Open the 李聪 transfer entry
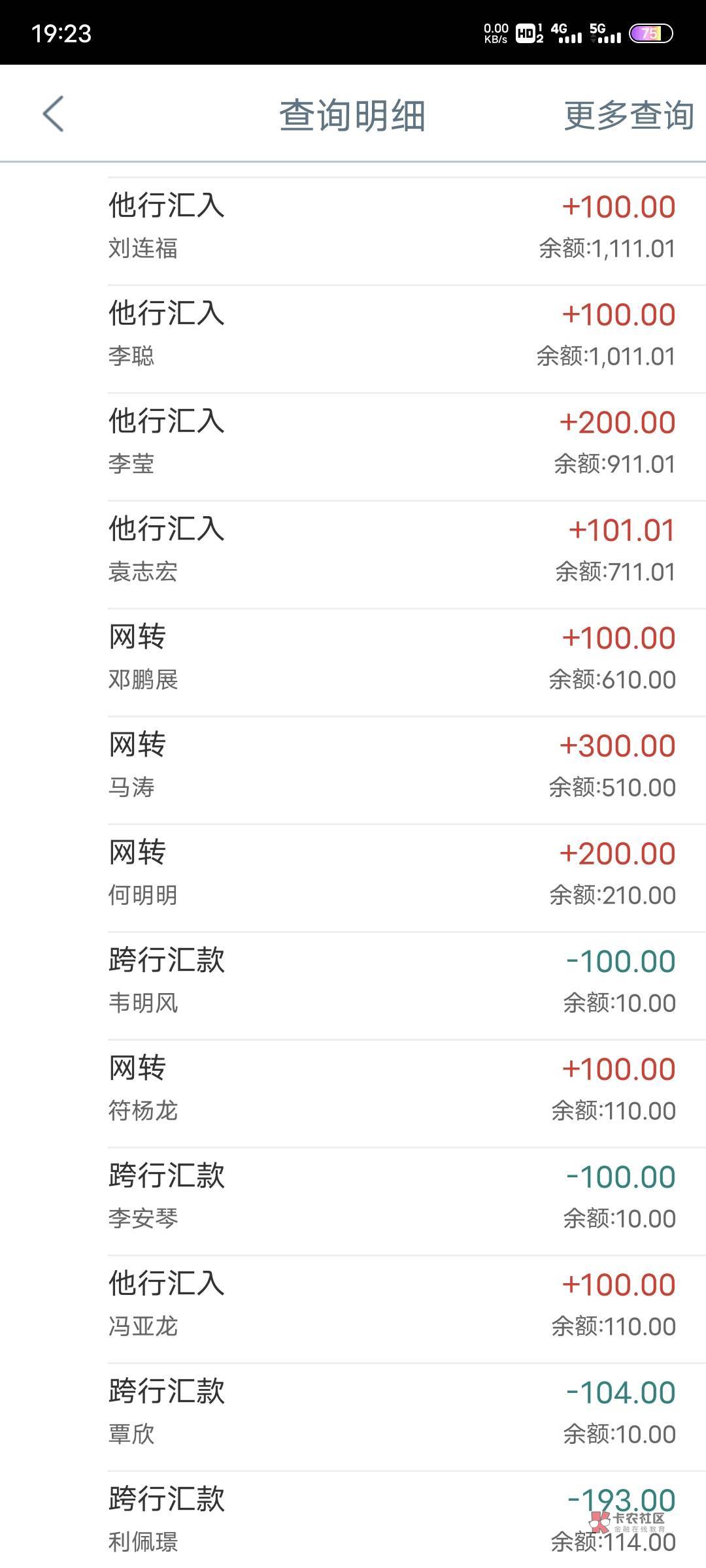706x1568 pixels. coord(392,335)
